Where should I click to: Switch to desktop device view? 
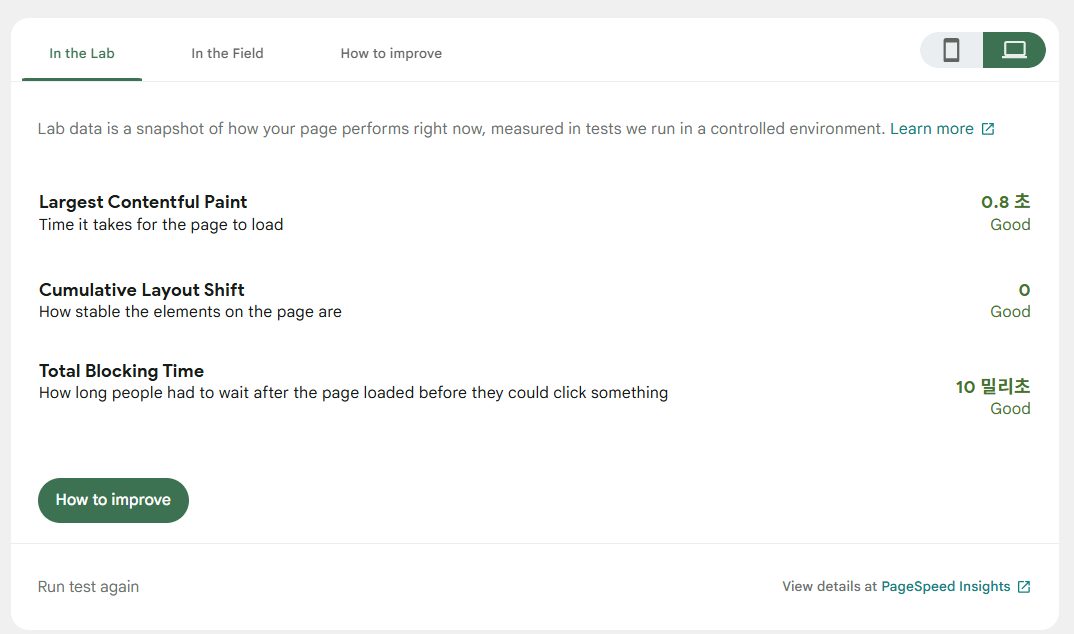pos(1014,50)
